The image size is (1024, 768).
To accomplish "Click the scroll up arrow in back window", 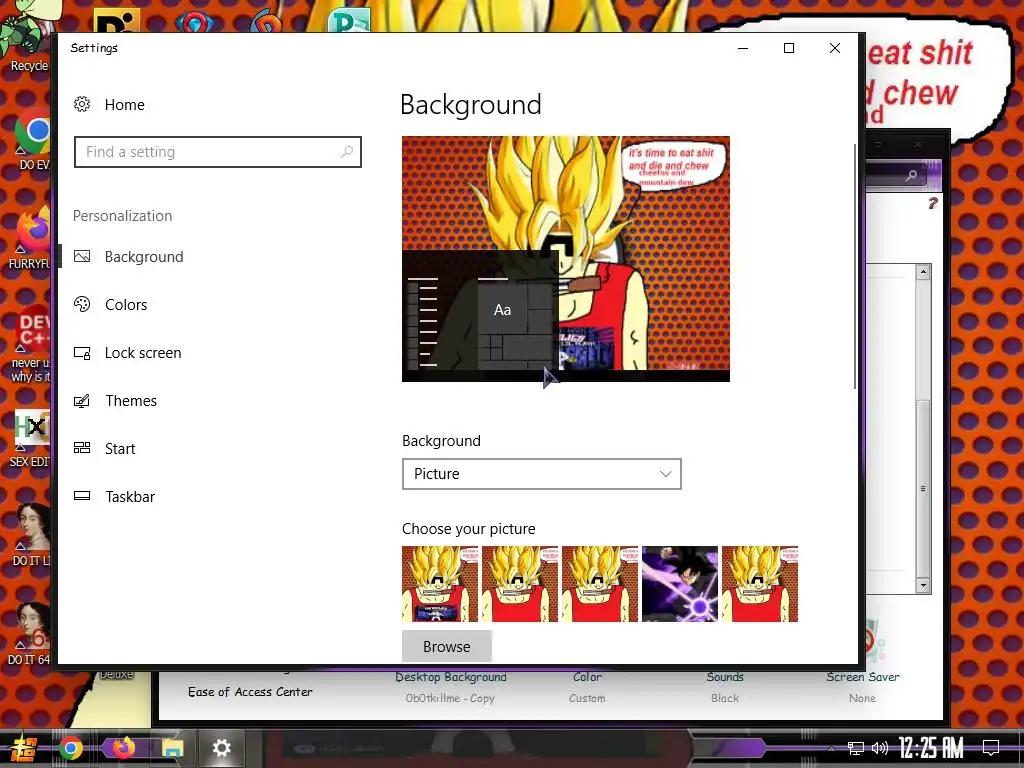I will (923, 272).
